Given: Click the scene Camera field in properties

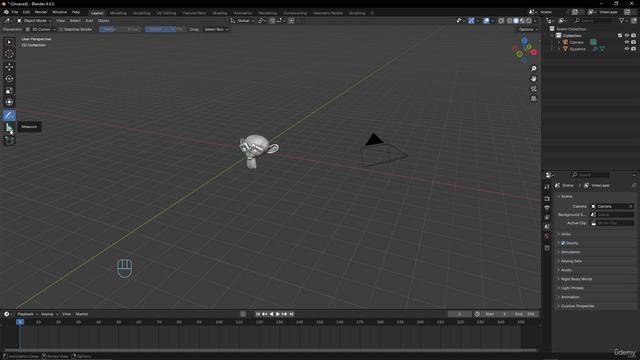Looking at the screenshot, I should pos(612,206).
